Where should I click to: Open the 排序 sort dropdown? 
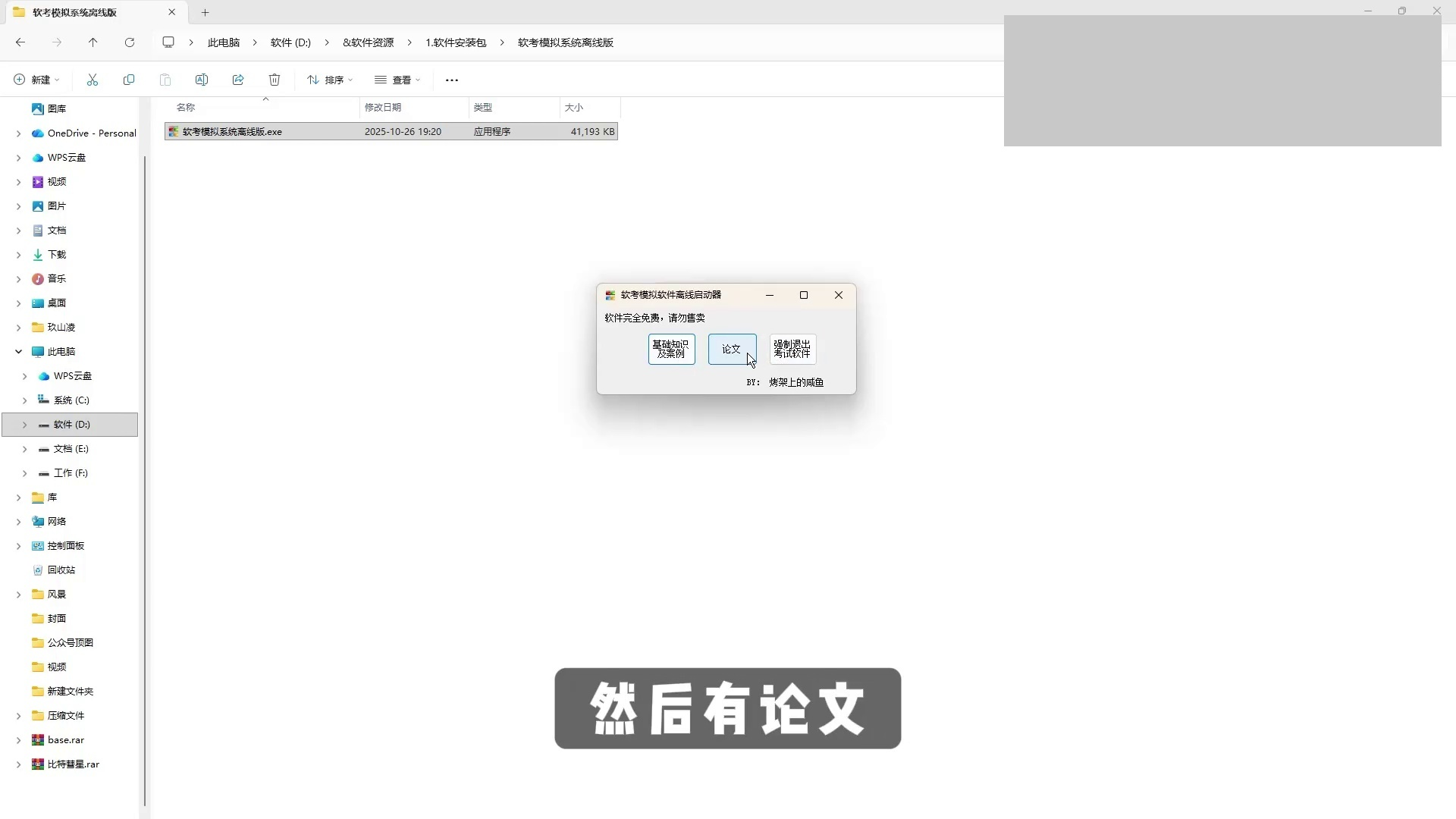(x=330, y=80)
